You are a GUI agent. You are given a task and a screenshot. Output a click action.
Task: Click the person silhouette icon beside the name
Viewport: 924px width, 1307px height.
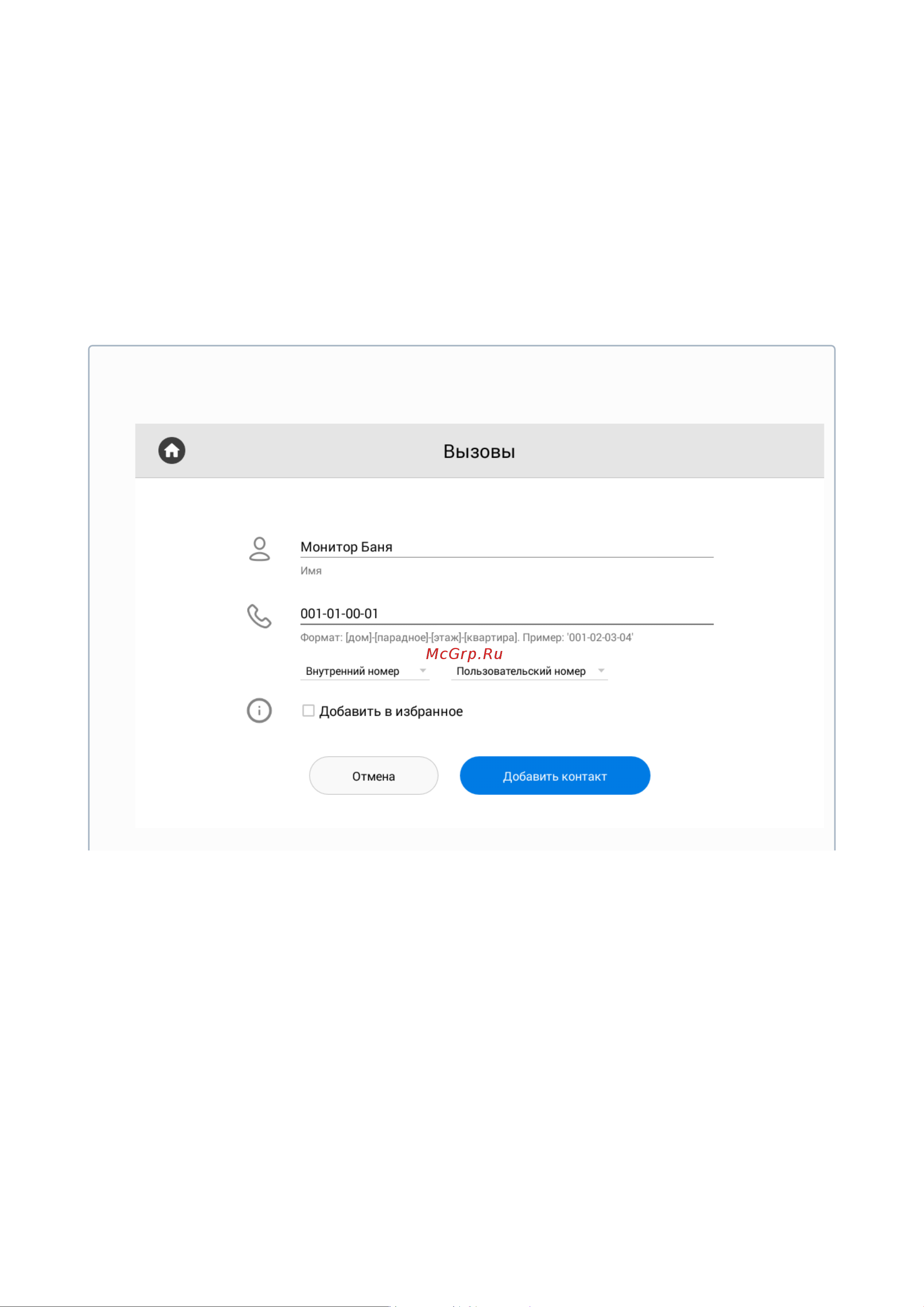259,549
